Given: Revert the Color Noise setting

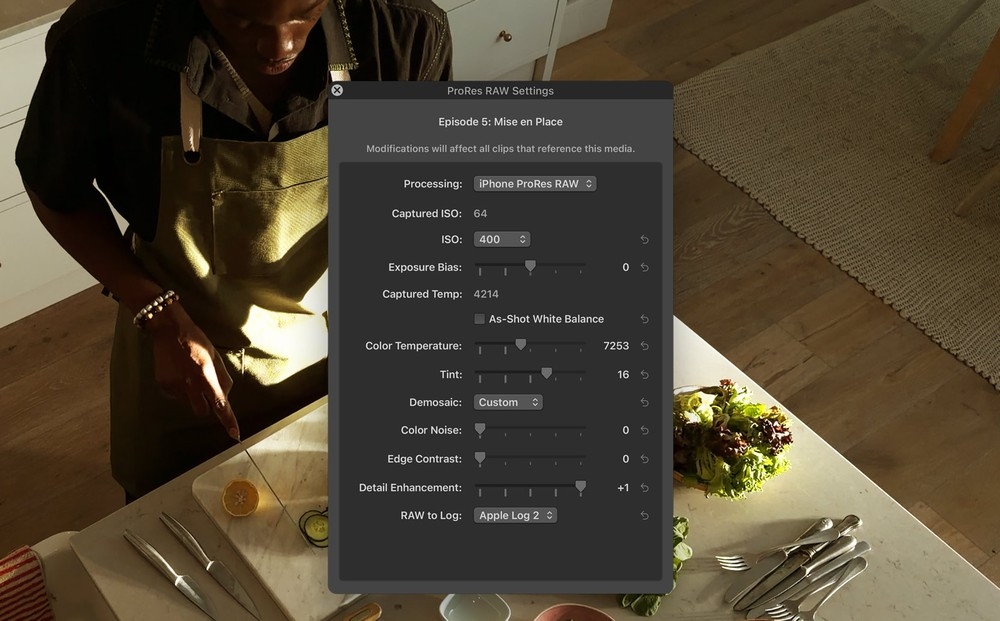Looking at the screenshot, I should point(644,431).
